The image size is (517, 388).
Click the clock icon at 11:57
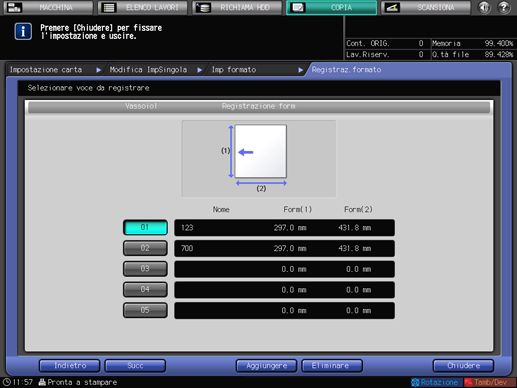point(7,382)
